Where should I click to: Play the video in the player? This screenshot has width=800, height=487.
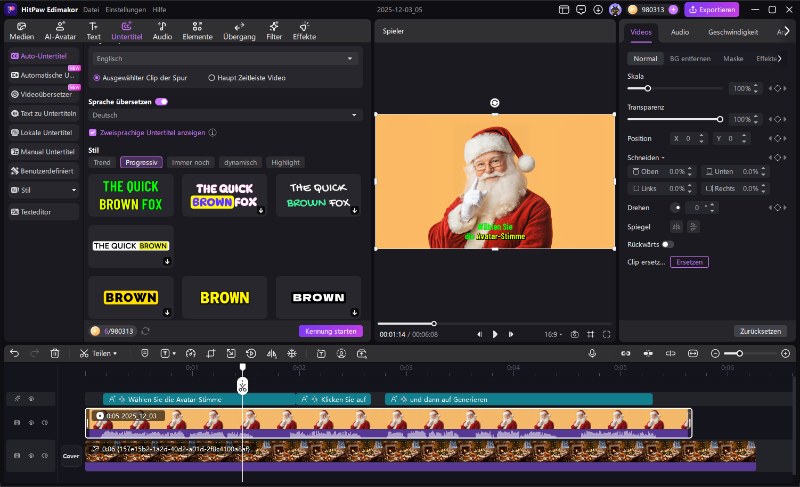click(495, 335)
